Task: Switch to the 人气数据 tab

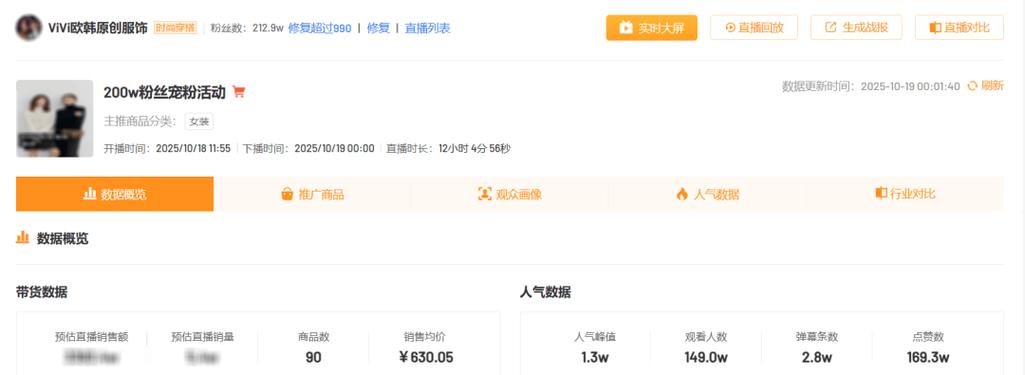Action: (707, 194)
